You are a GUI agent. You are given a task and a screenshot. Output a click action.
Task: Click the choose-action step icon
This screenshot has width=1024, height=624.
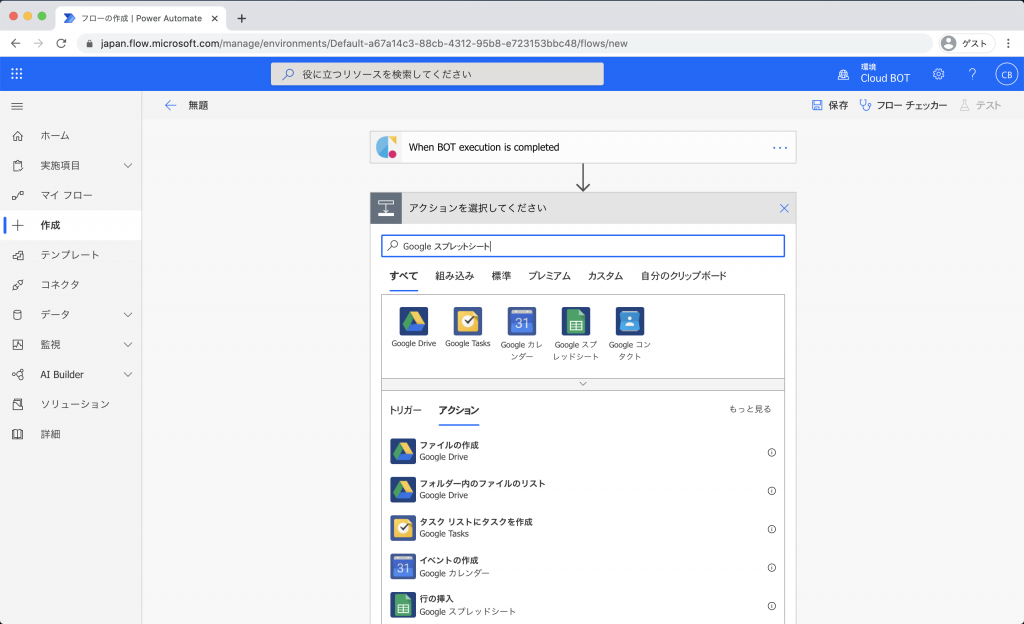[386, 208]
